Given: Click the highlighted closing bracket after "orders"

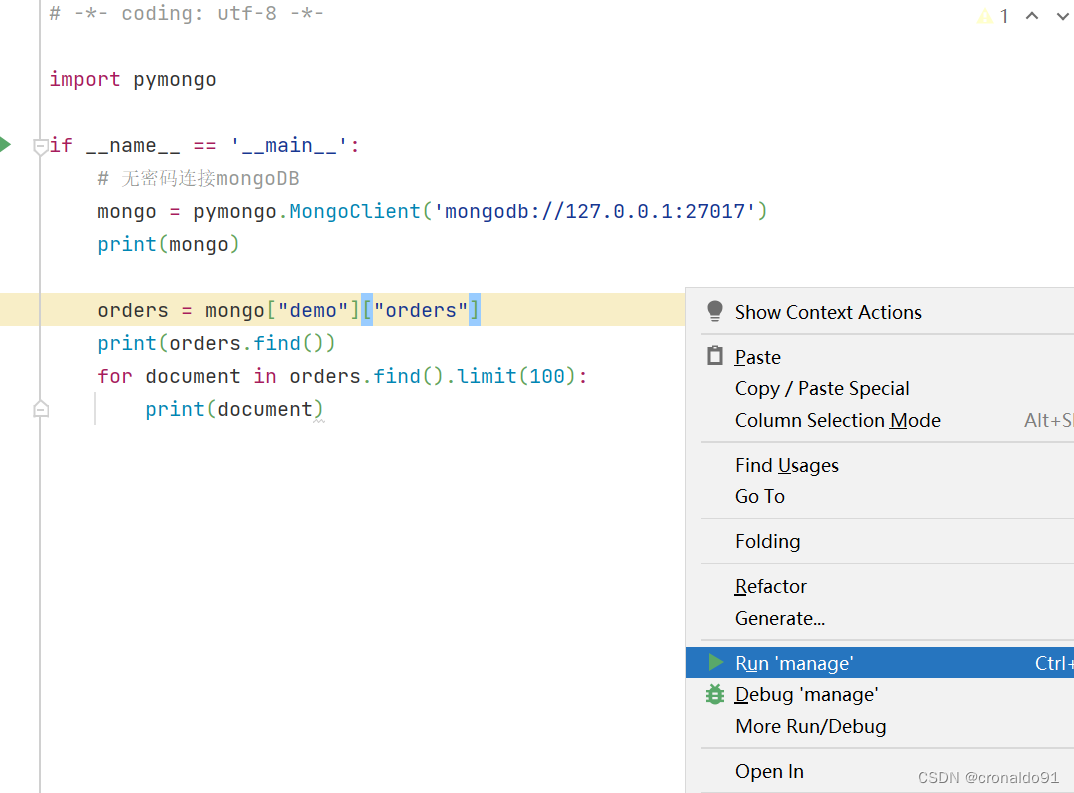Looking at the screenshot, I should point(475,310).
